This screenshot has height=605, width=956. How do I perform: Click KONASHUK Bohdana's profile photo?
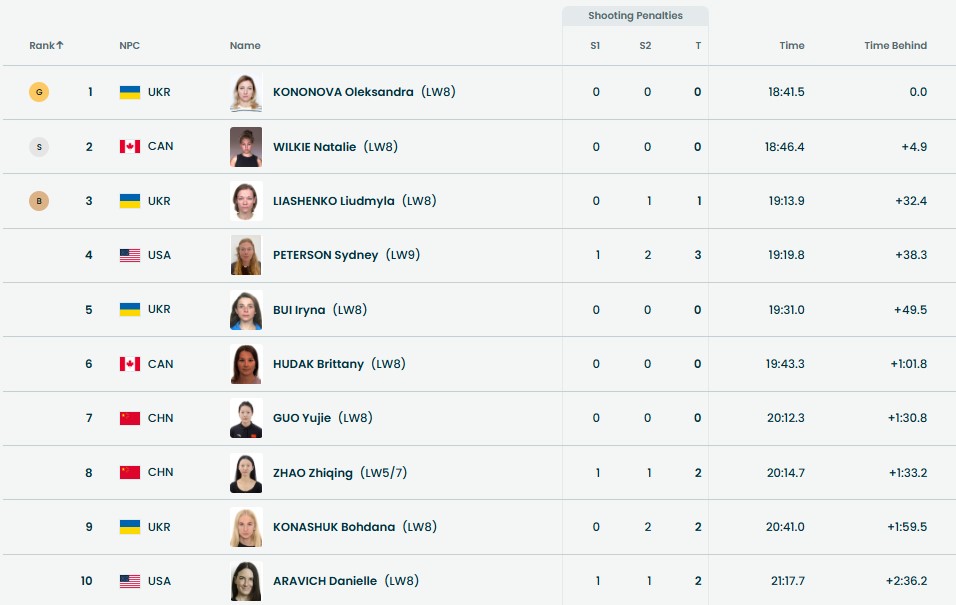246,527
